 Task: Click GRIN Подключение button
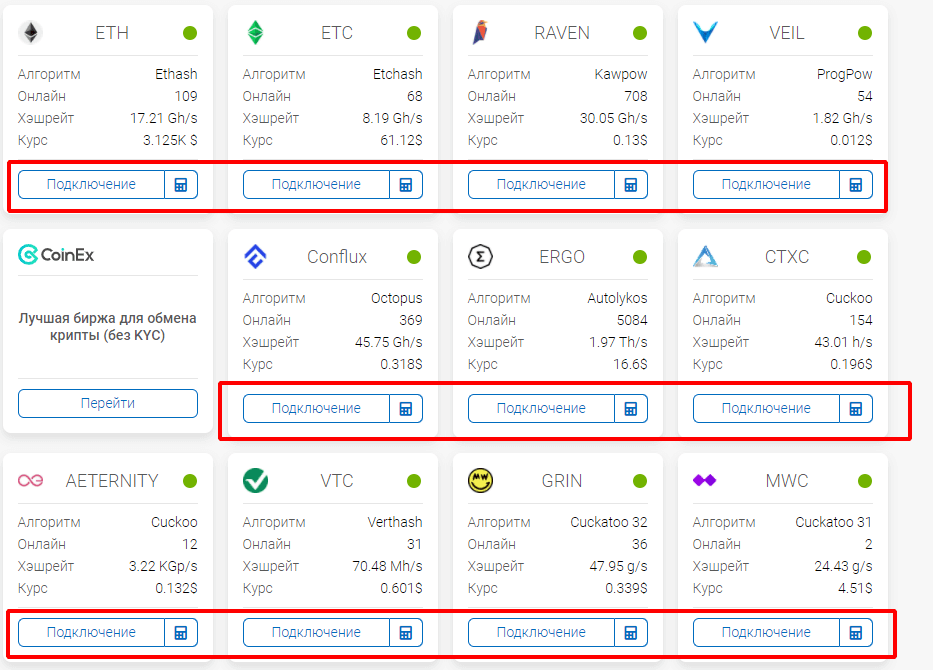541,633
